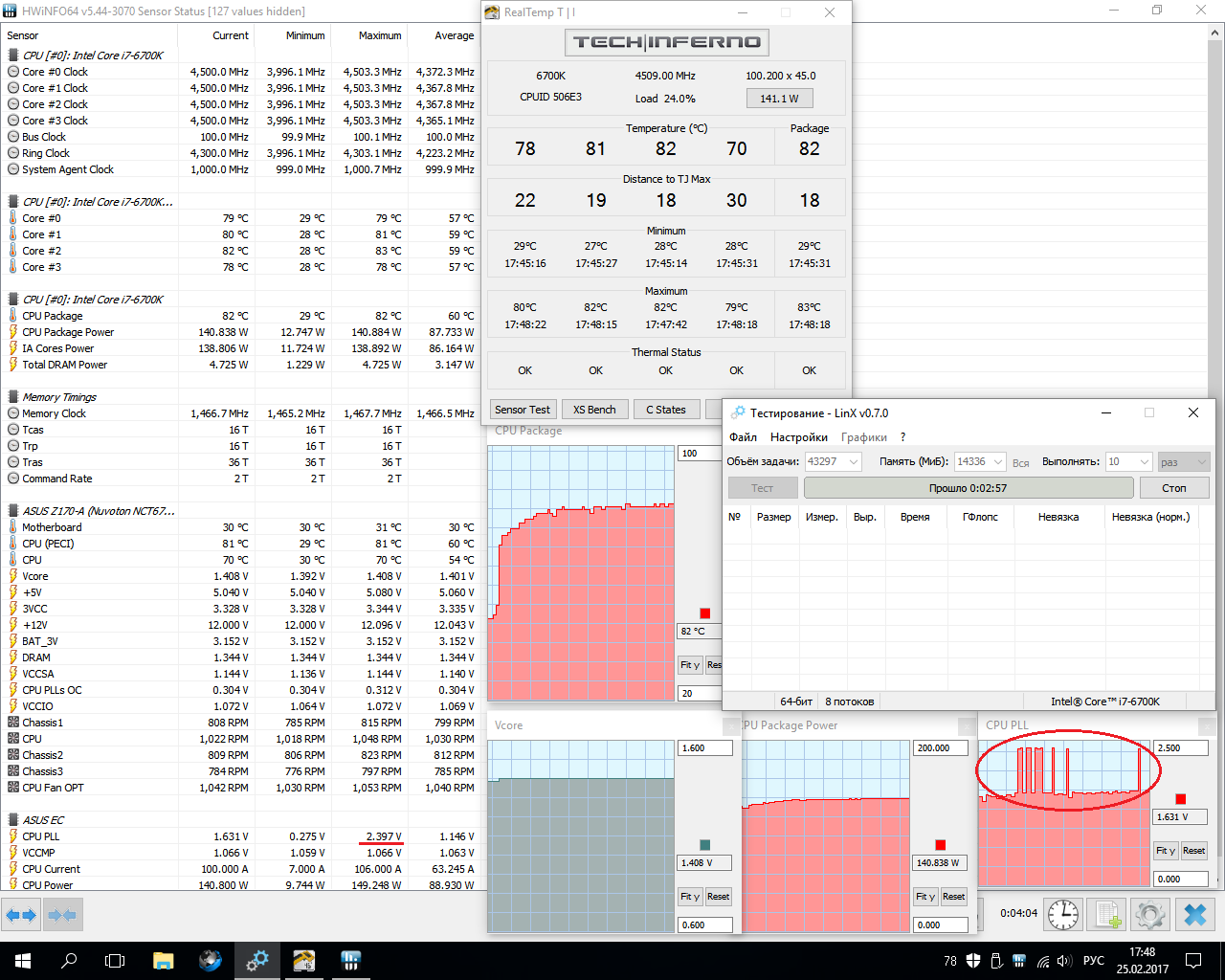Click the RealTemp title bar icon

click(x=492, y=12)
